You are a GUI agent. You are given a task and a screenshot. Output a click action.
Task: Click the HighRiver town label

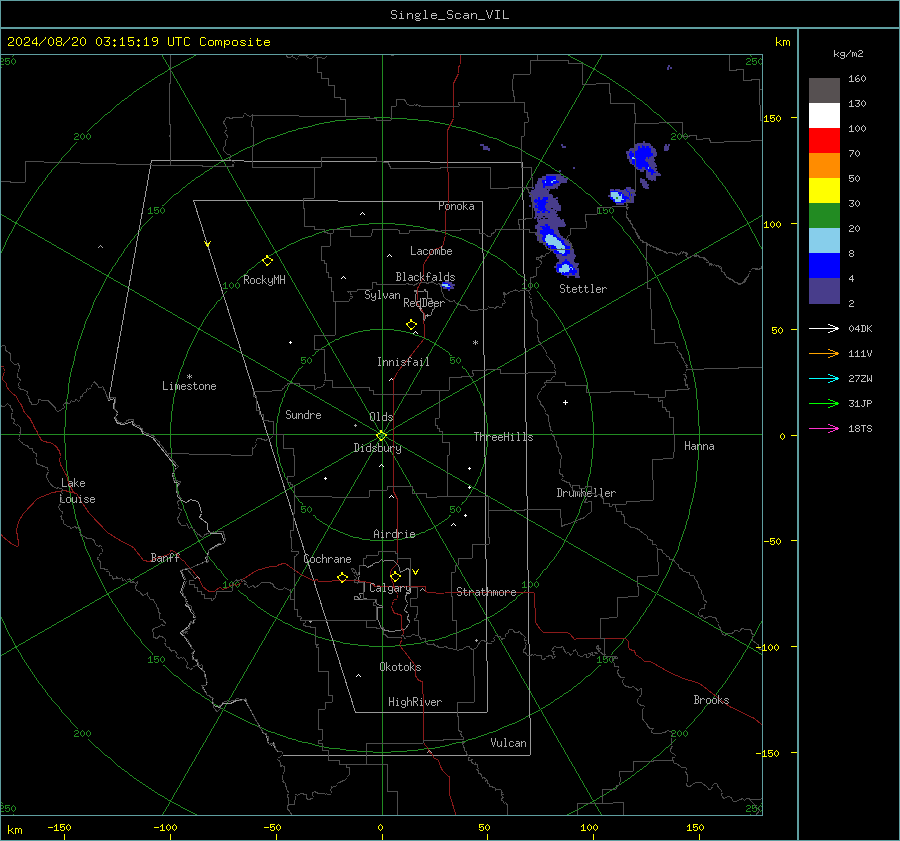(x=415, y=702)
